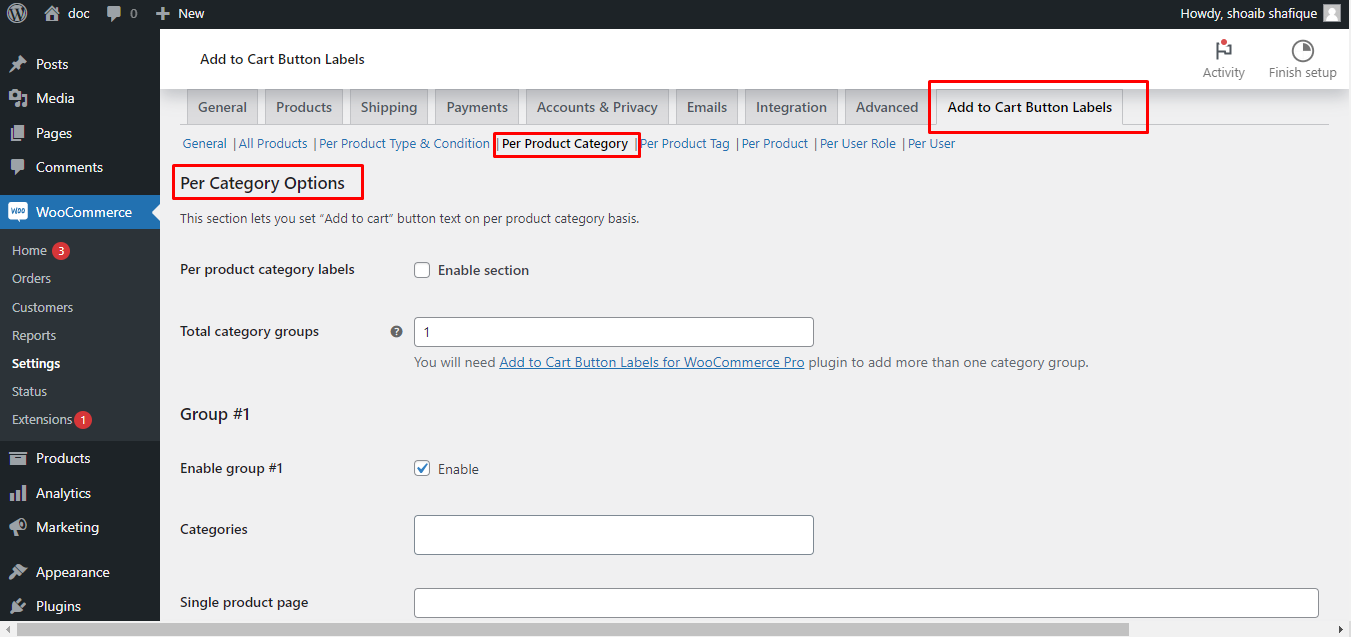Open the All Products sub-section link
Image resolution: width=1351 pixels, height=637 pixels.
(273, 144)
